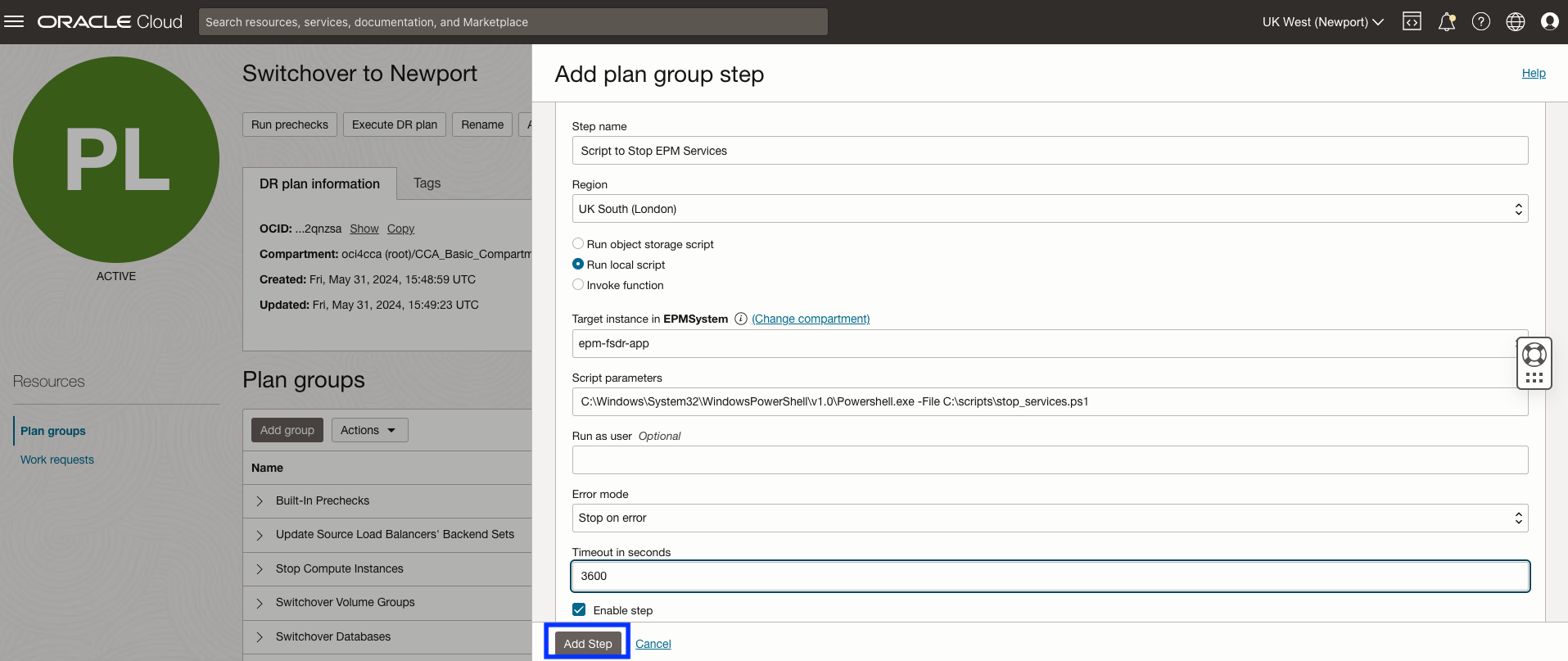The image size is (1568, 661).
Task: Click the Add Step button
Action: (588, 644)
